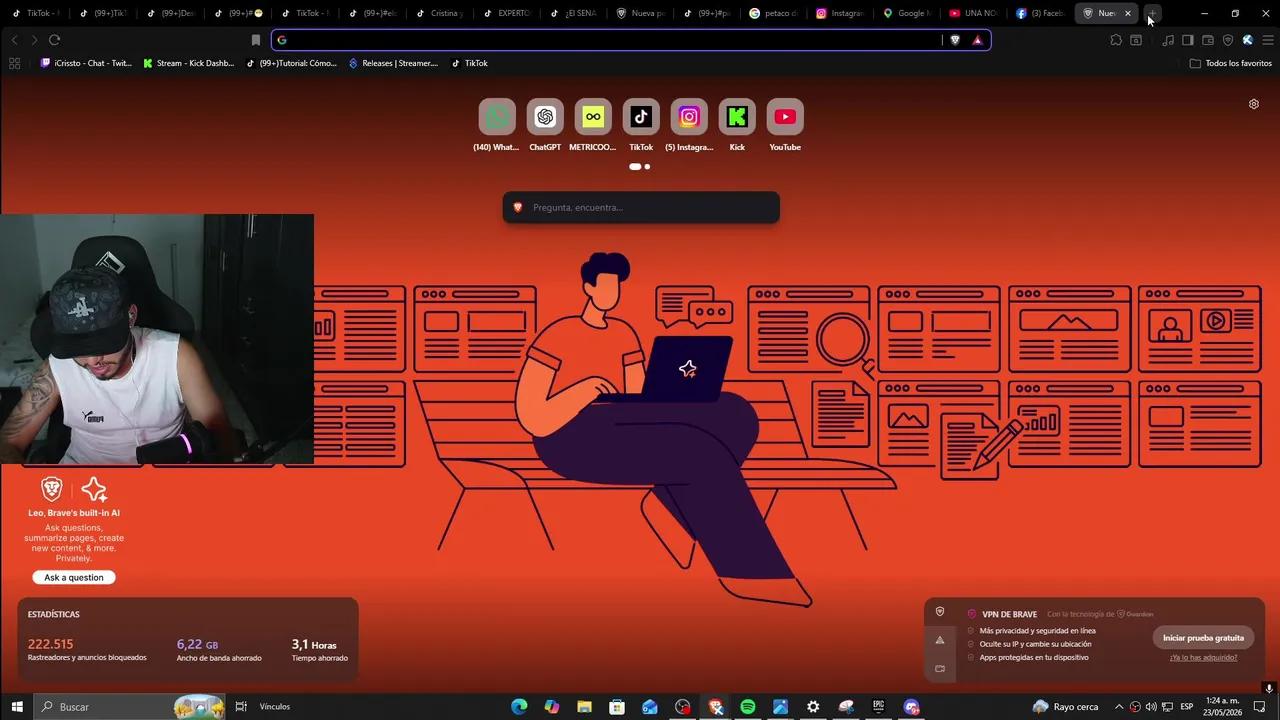
Task: Click the Brave Rewards triangle icon
Action: pos(977,40)
